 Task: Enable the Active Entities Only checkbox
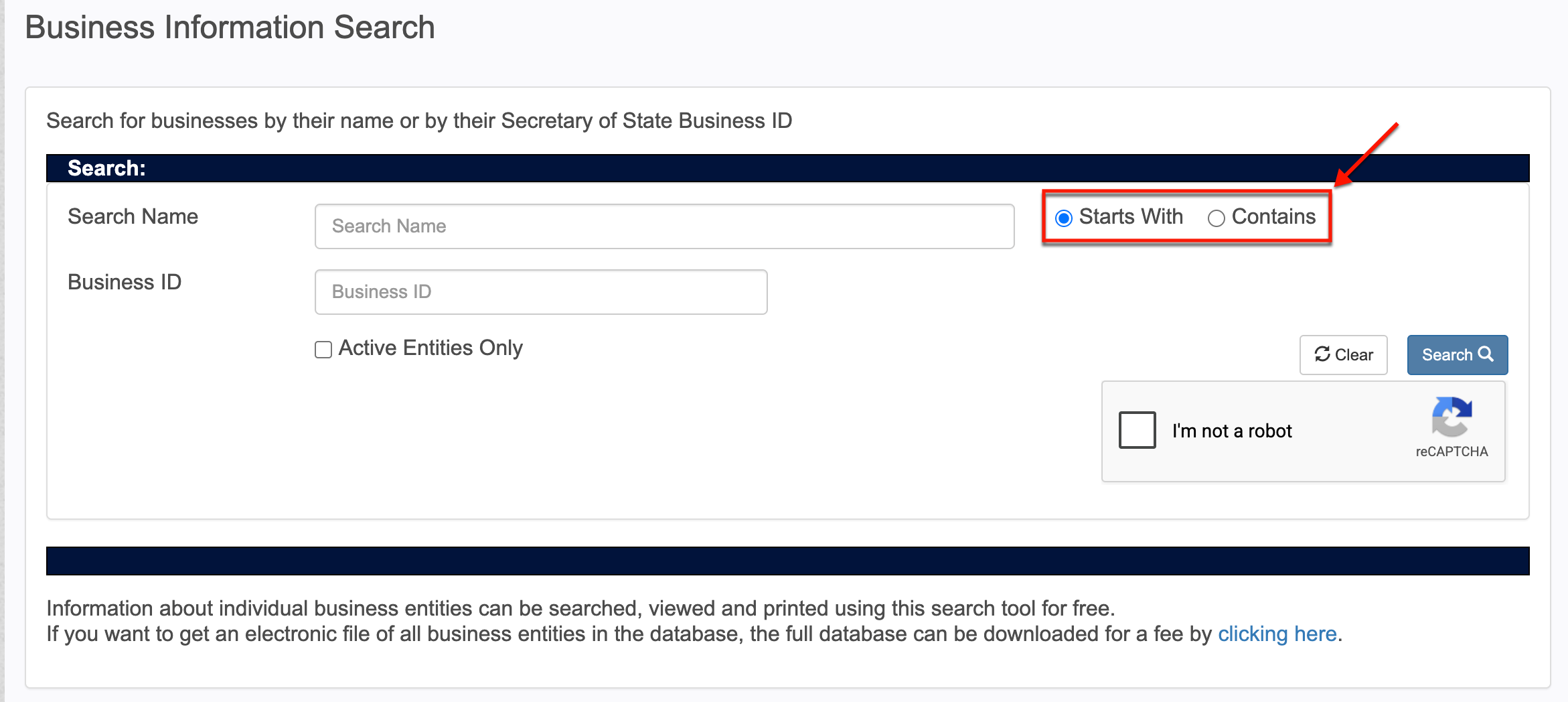coord(323,350)
